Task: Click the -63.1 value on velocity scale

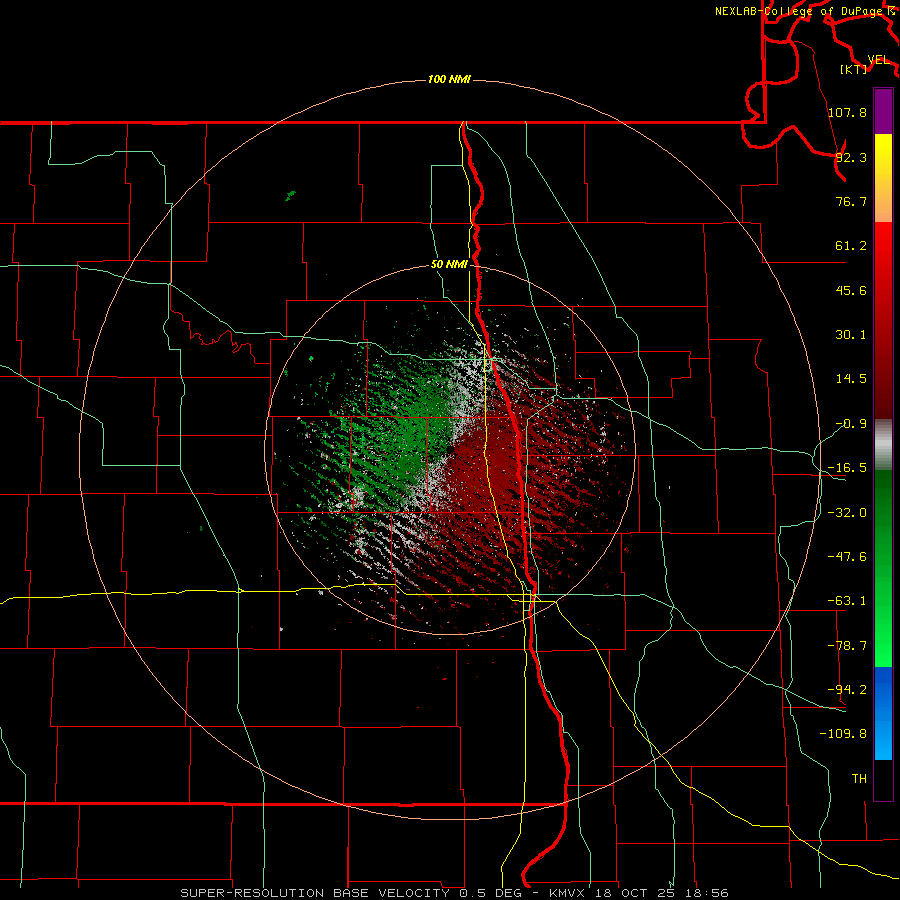Action: pos(847,601)
